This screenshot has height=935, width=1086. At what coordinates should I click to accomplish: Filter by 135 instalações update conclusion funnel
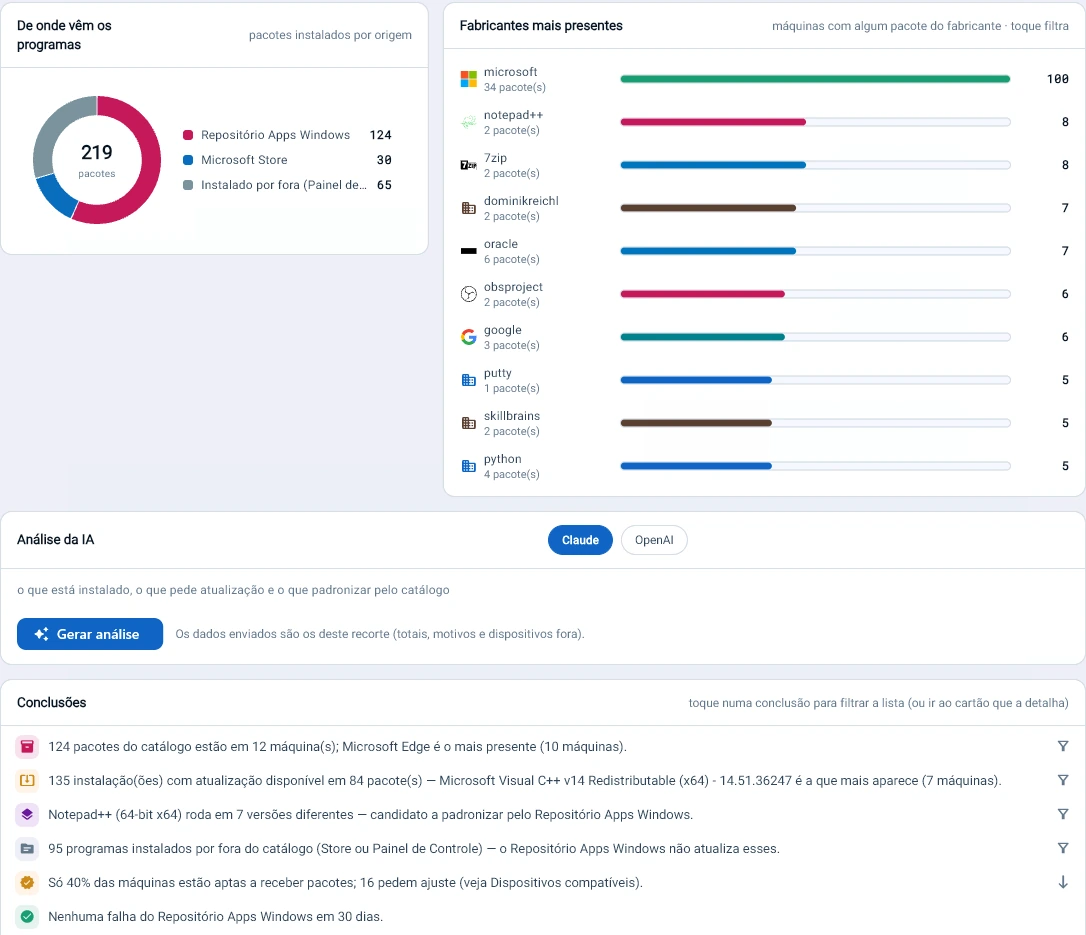point(1062,780)
